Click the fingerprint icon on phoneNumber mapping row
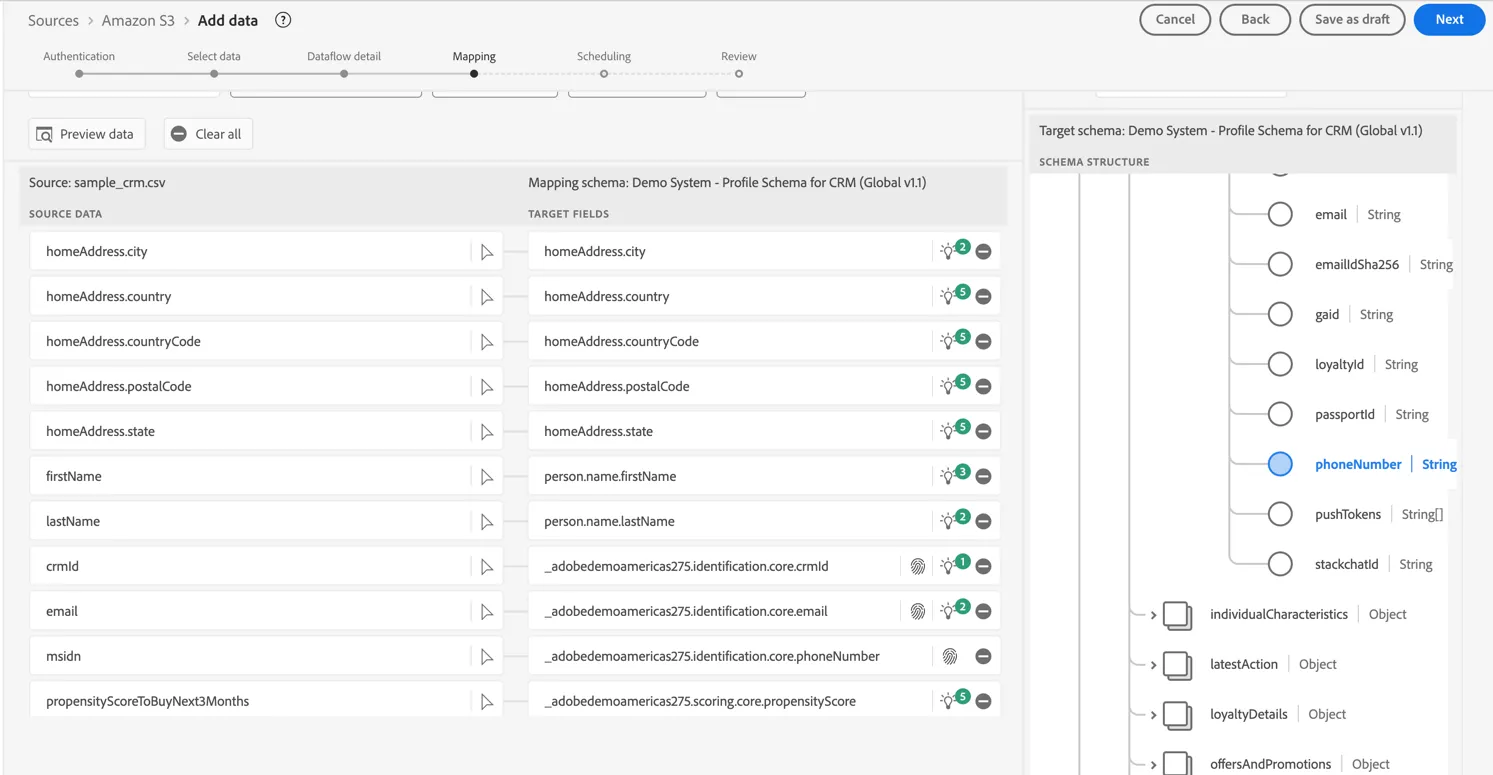 pyautogui.click(x=950, y=656)
